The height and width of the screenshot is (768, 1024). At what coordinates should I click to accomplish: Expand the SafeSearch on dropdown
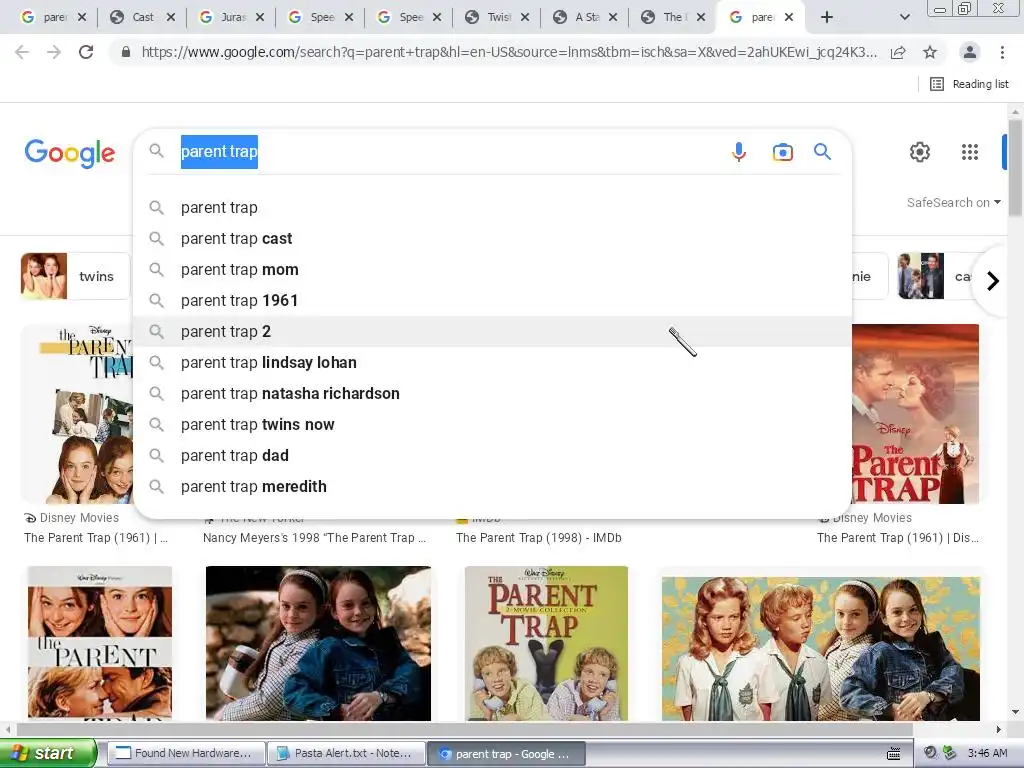(953, 202)
